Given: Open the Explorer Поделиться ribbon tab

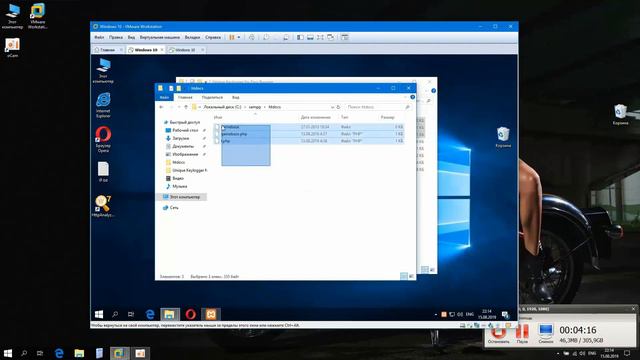Looking at the screenshot, I should (212, 98).
